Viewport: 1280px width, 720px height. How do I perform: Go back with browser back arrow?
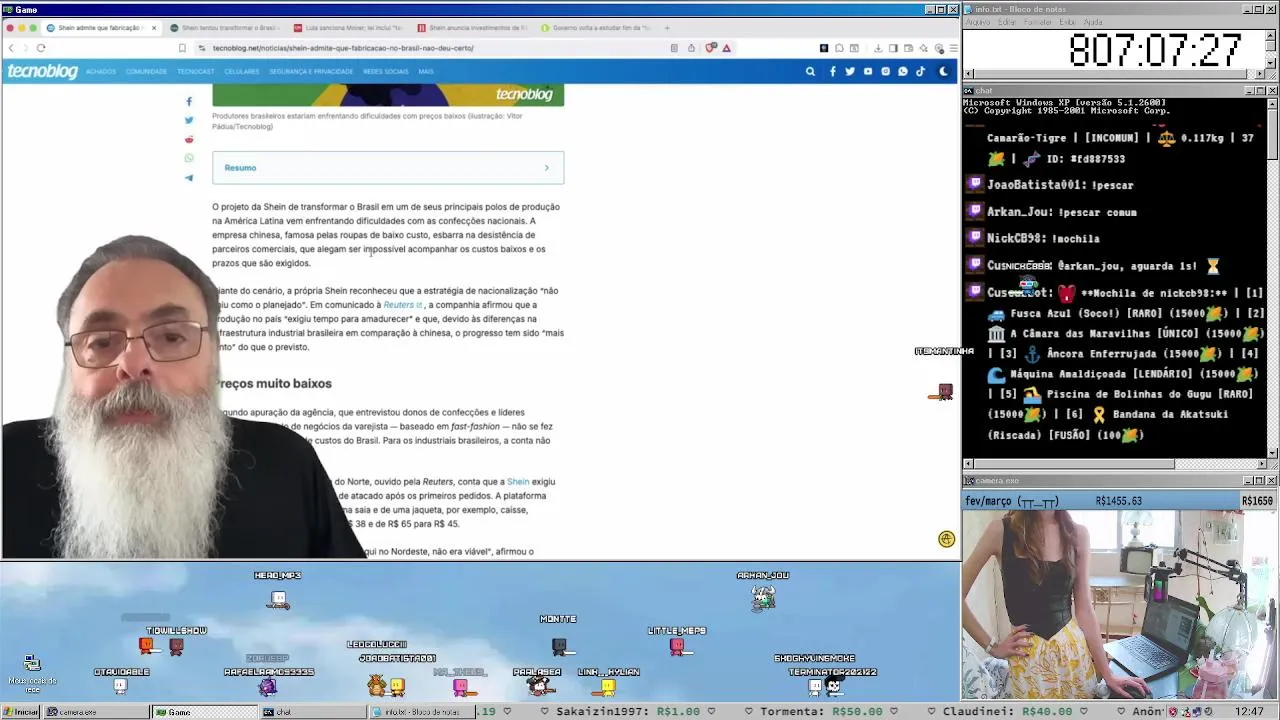[11, 48]
